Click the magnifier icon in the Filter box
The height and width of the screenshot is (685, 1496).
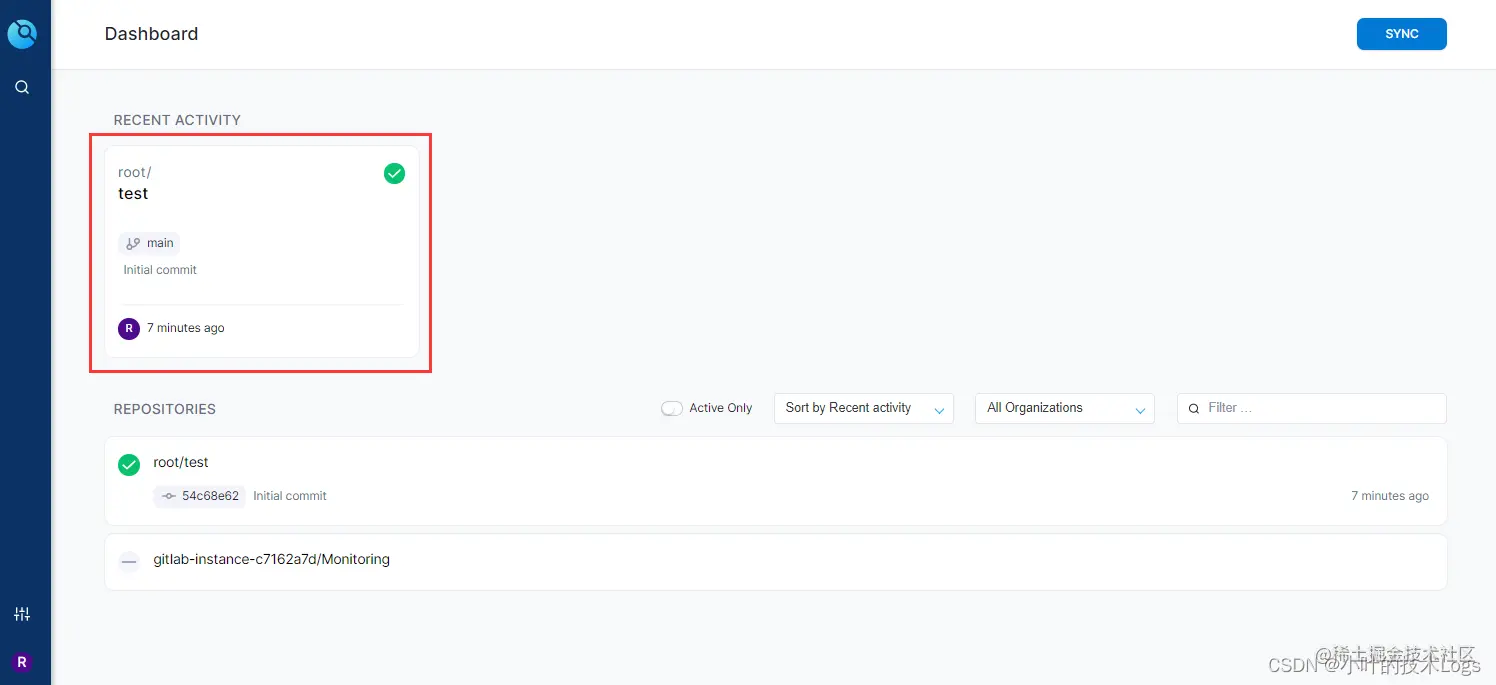click(1194, 409)
